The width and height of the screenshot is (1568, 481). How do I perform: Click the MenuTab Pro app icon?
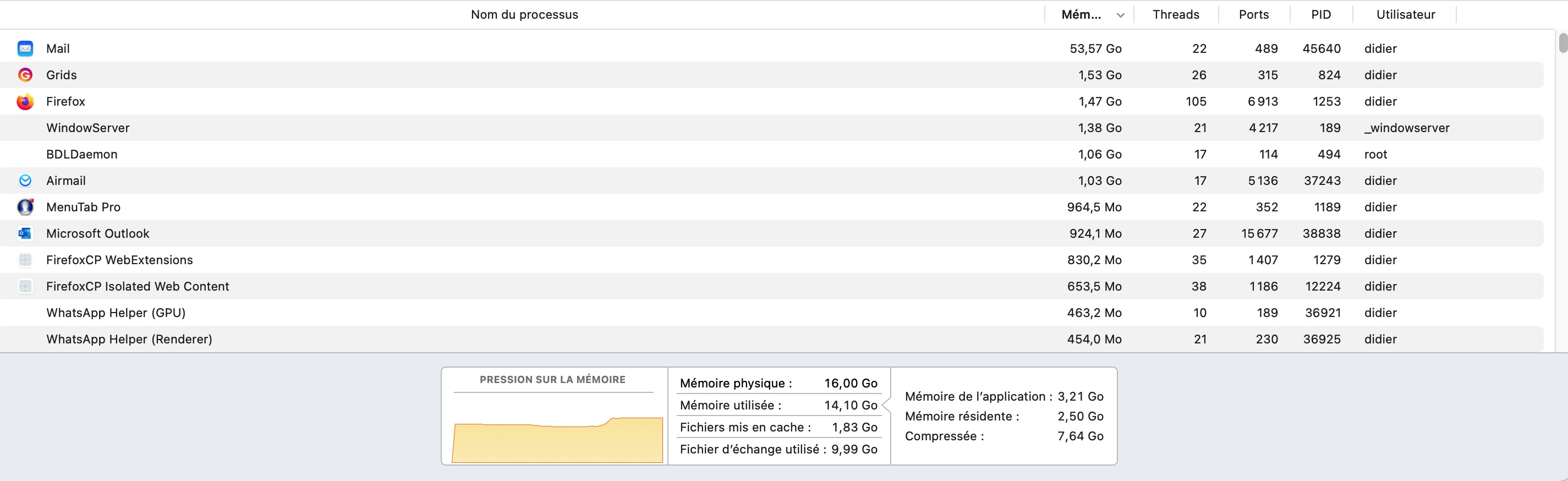(x=25, y=207)
